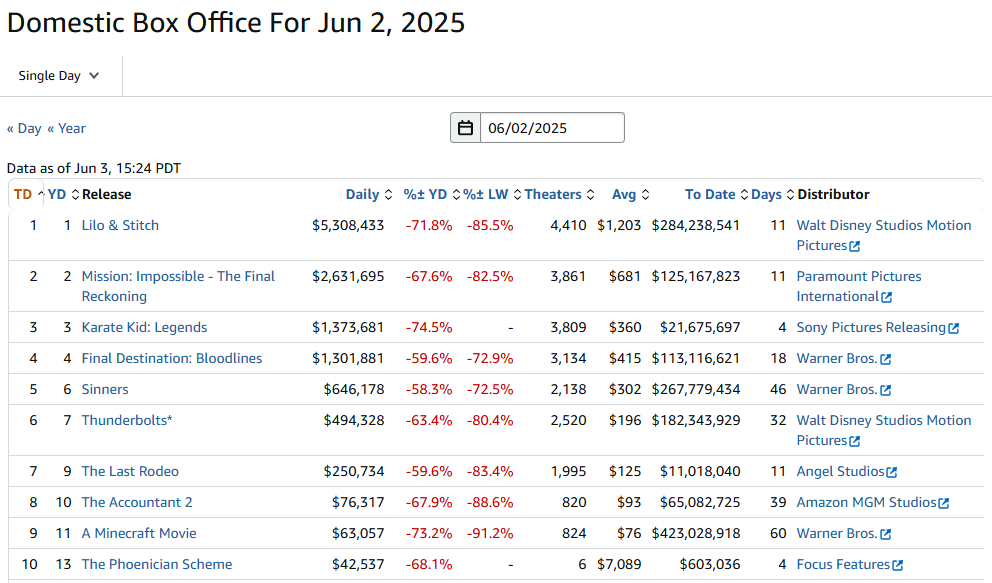This screenshot has height=583, width=992.
Task: Select Thunderbolts* daily gross $494,328
Action: click(x=354, y=420)
